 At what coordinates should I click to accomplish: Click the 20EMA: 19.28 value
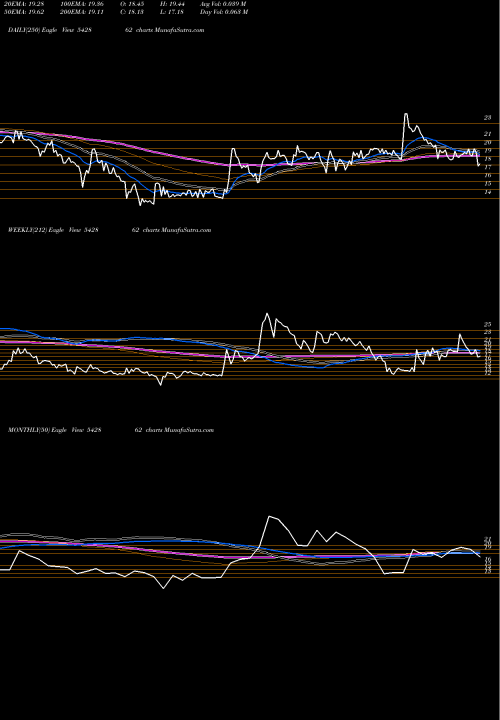(23, 4)
